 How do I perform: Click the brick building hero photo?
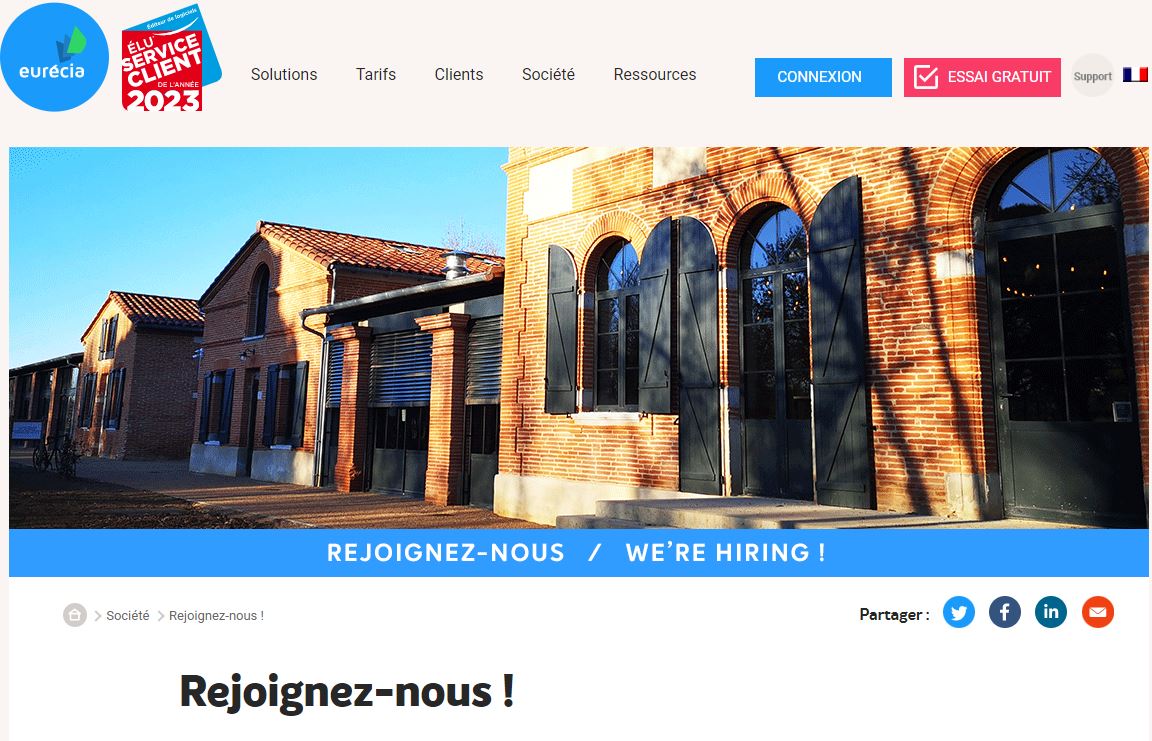(579, 338)
